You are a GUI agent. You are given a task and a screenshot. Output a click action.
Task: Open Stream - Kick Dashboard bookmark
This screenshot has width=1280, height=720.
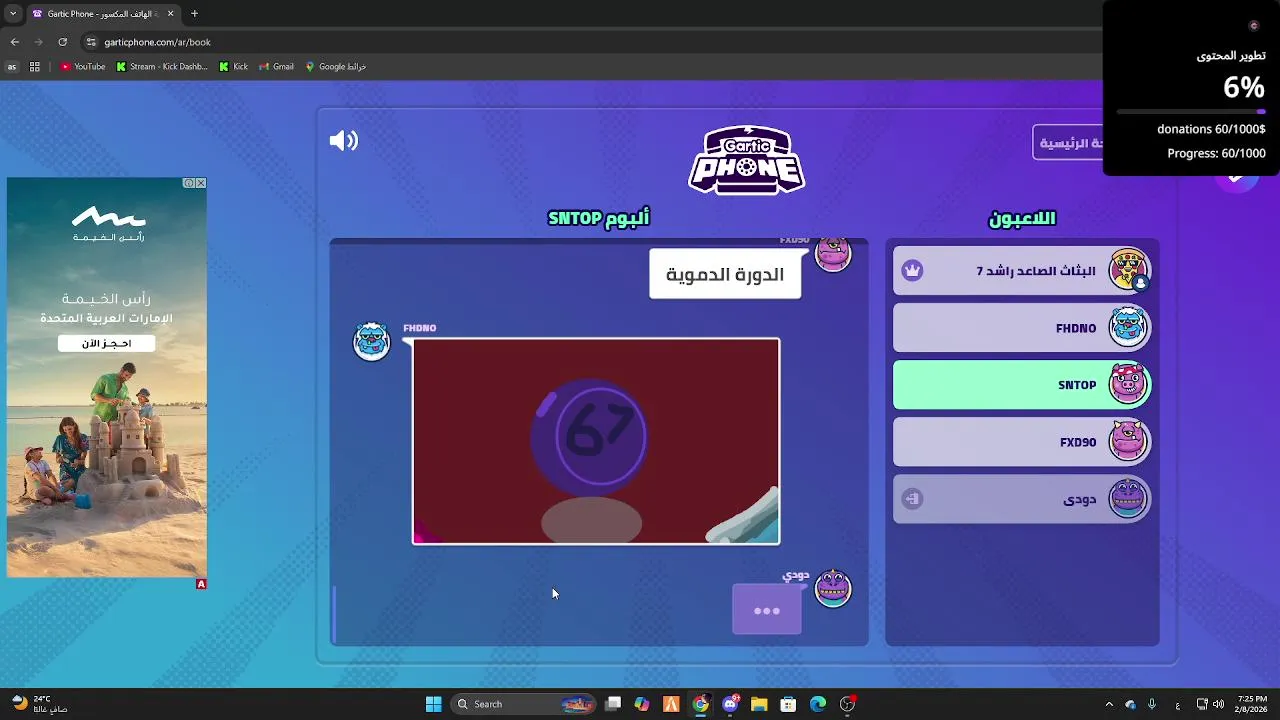point(162,67)
